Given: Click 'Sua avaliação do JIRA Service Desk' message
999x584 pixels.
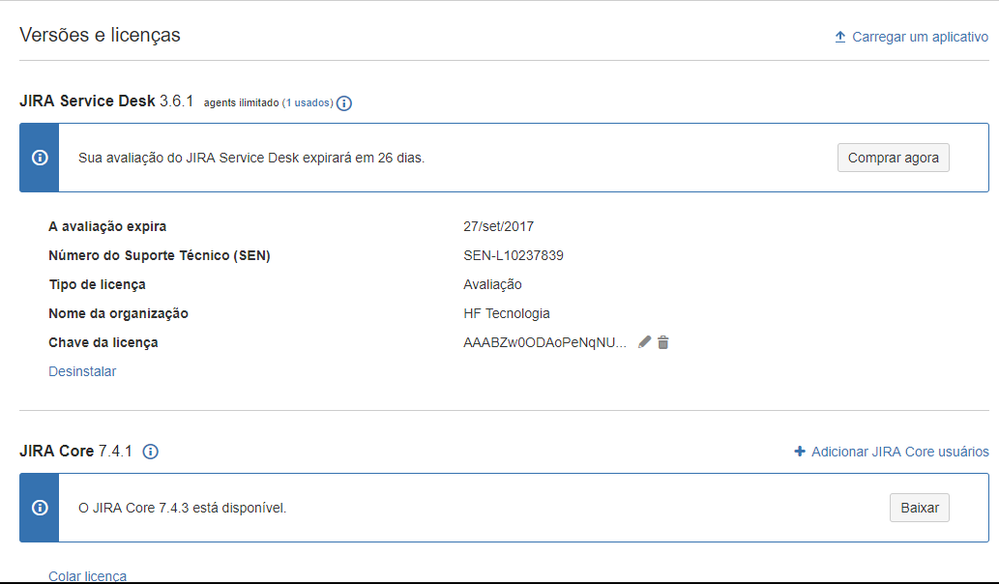Looking at the screenshot, I should click(251, 157).
